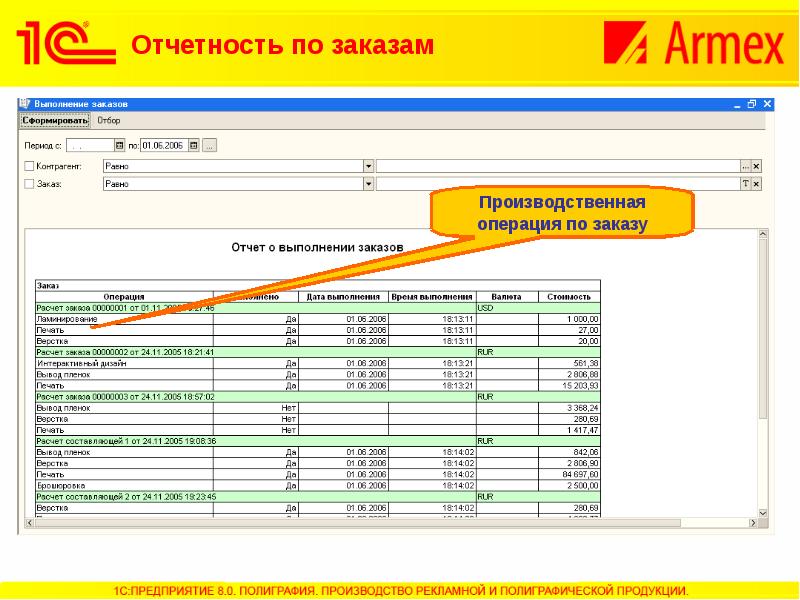
Task: Open calendar picker for period end date
Action: click(x=194, y=145)
